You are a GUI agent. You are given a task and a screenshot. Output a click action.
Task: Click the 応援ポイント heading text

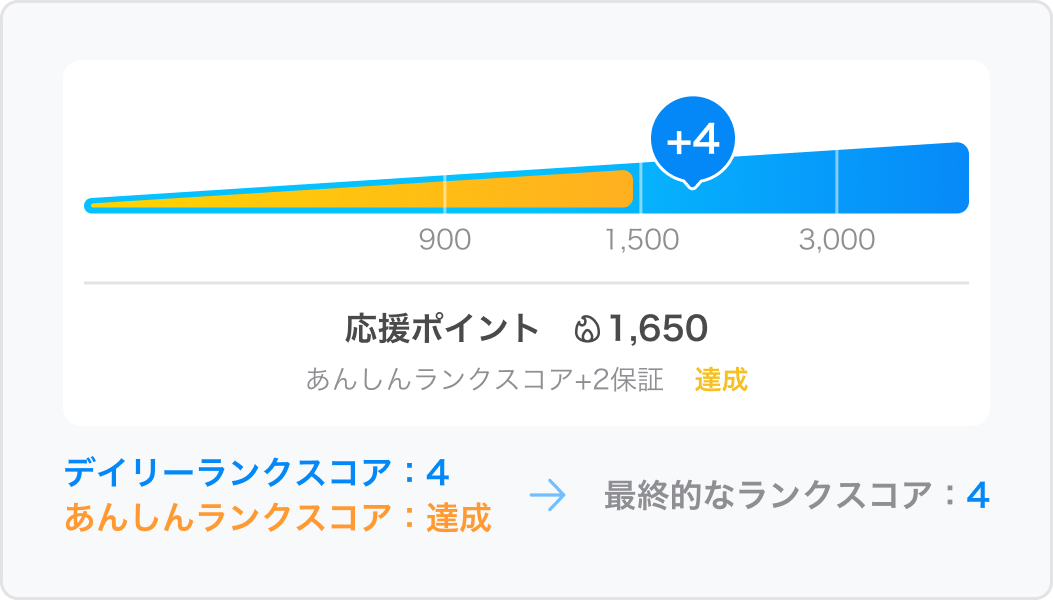442,329
